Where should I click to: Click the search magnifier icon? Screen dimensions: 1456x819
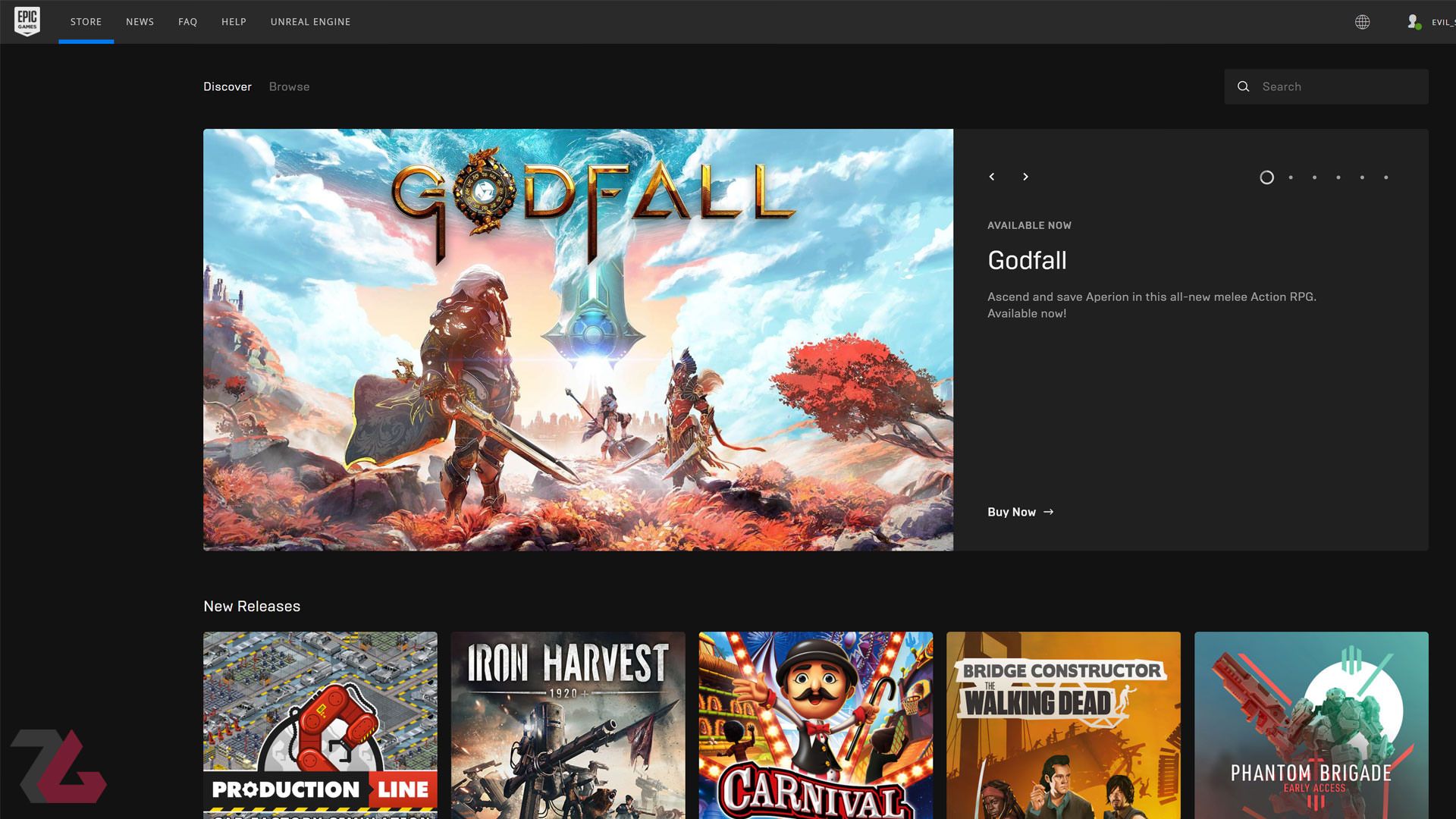pyautogui.click(x=1244, y=86)
